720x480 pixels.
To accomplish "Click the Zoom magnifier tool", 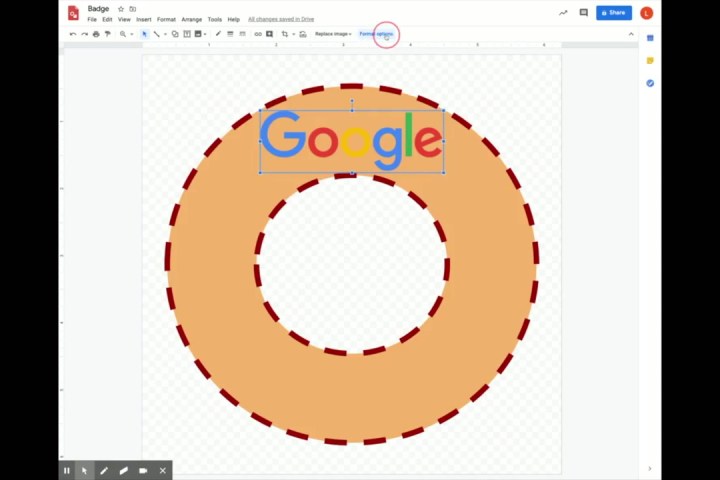I will (123, 34).
